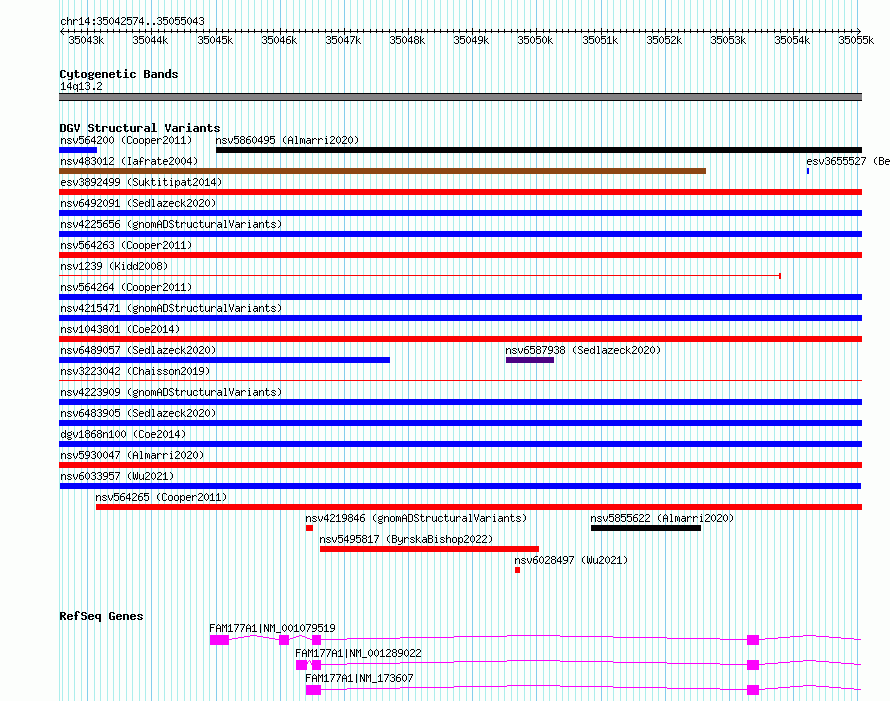This screenshot has width=890, height=701.
Task: Select the nsv5495817 (ByrskaBishop2022) red bar
Action: tap(429, 549)
